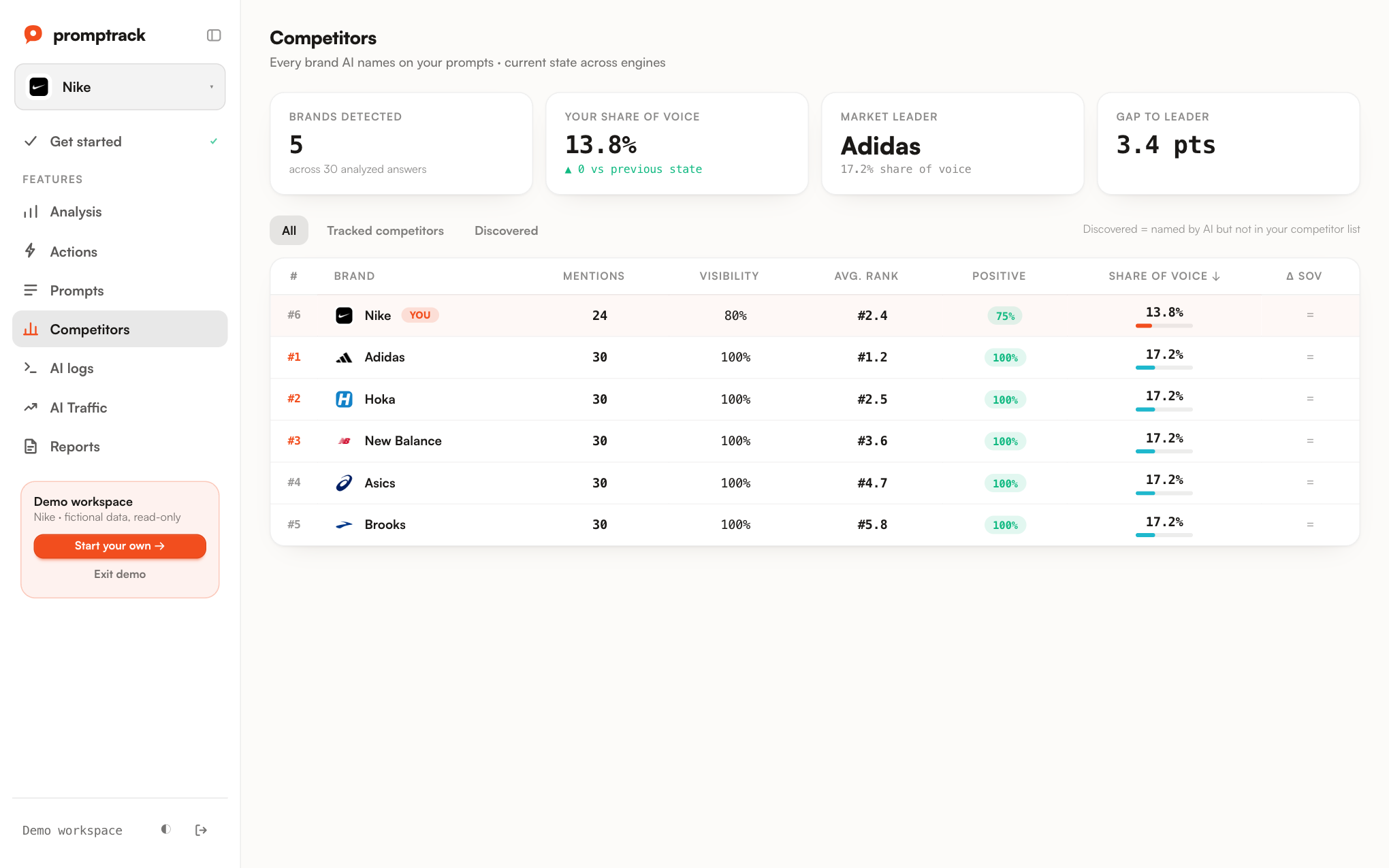This screenshot has height=868, width=1389.
Task: Open AI Traffic page
Action: point(120,408)
